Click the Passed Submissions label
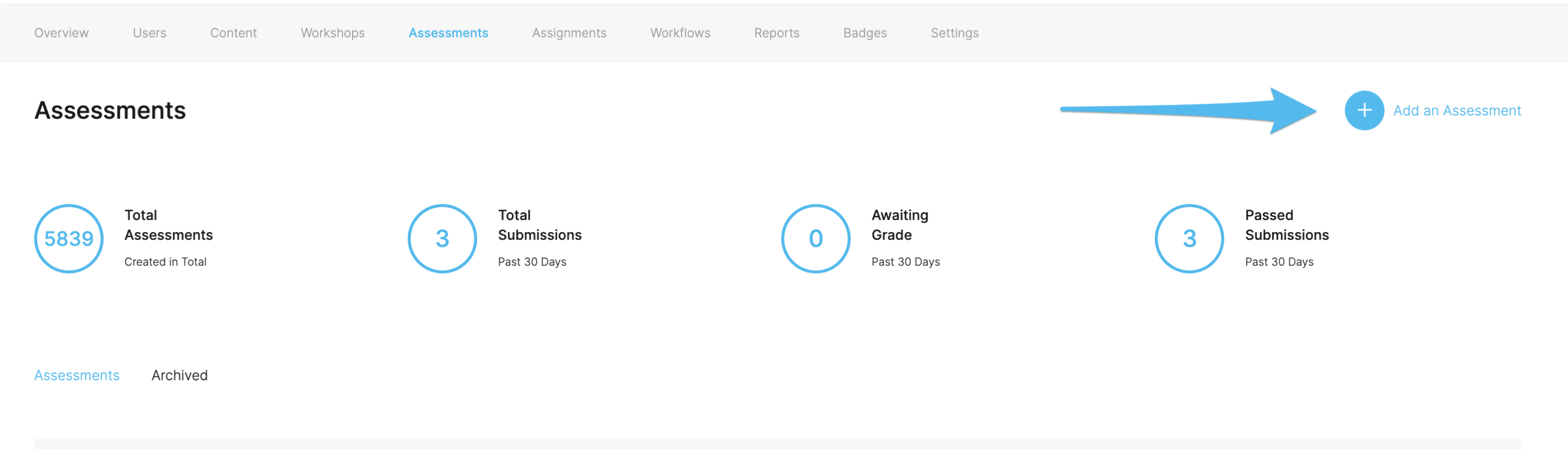 point(1287,225)
